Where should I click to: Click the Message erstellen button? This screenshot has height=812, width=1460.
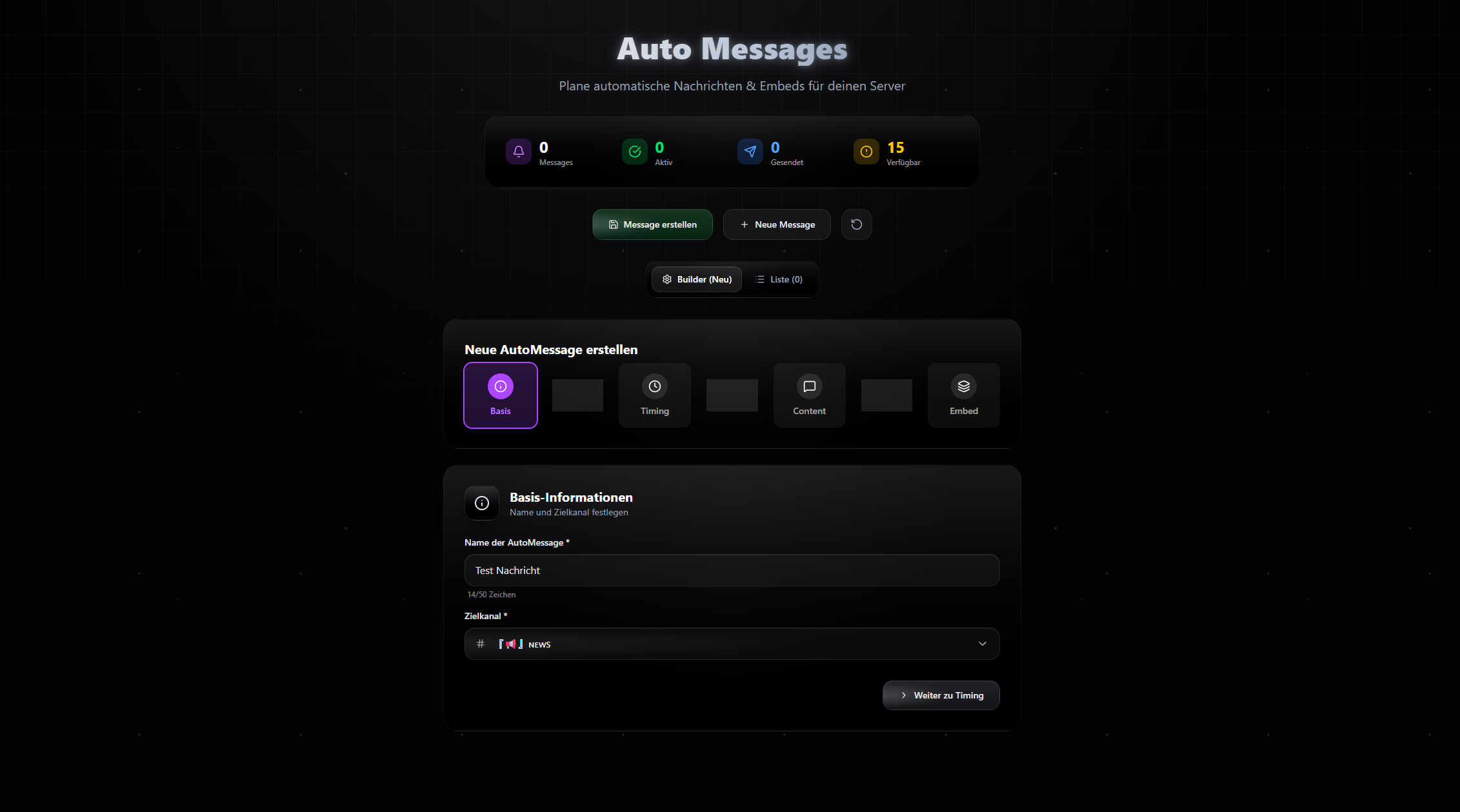pyautogui.click(x=652, y=224)
